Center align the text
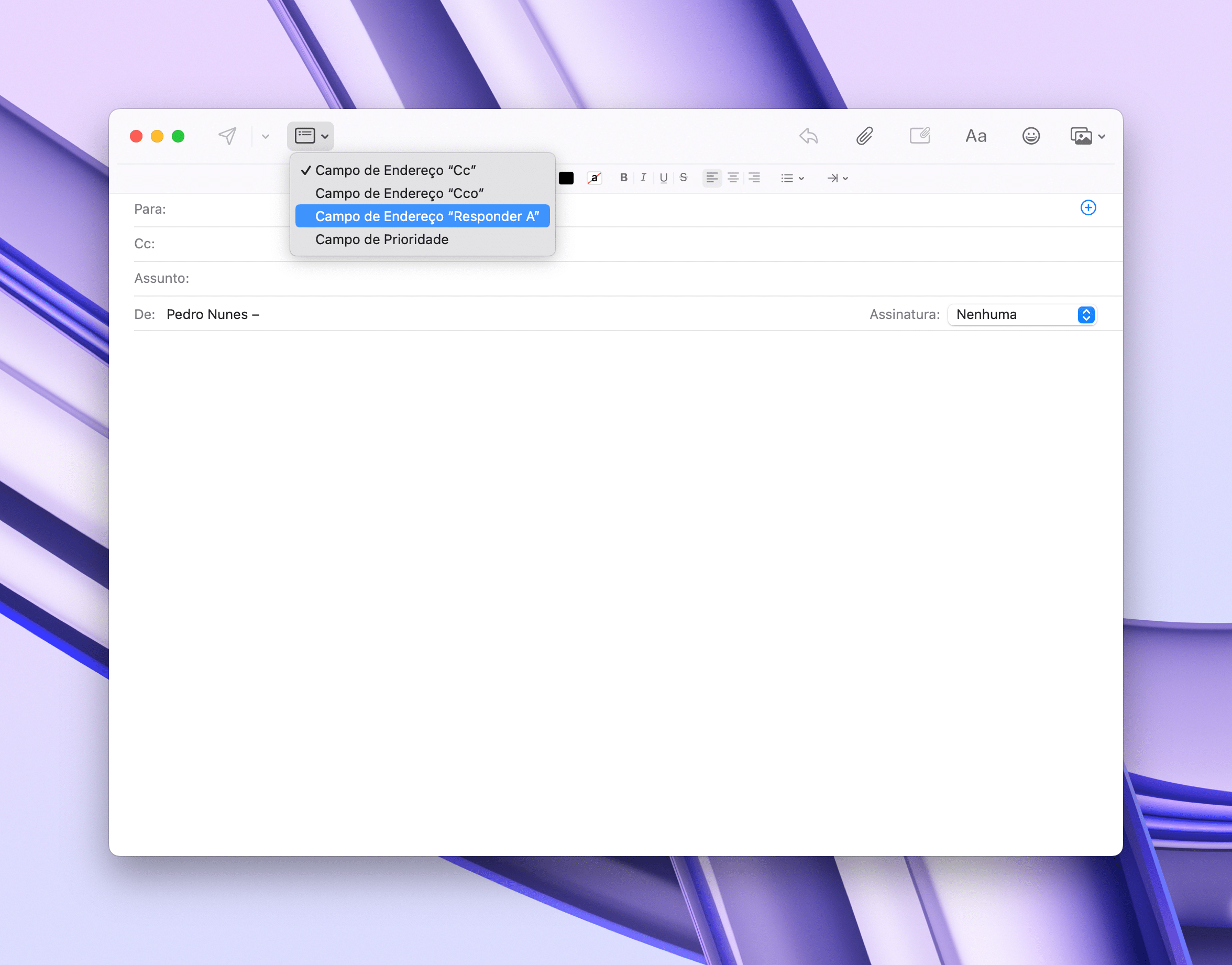This screenshot has width=1232, height=965. [x=733, y=178]
